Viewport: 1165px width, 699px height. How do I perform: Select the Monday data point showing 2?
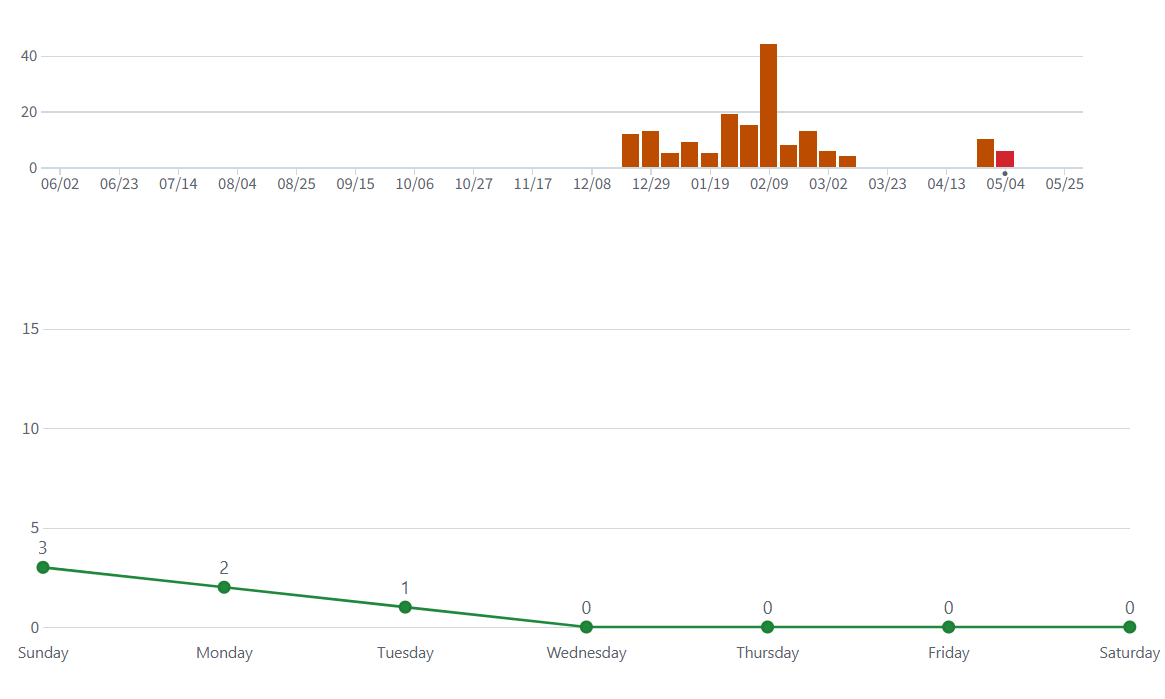click(x=224, y=587)
